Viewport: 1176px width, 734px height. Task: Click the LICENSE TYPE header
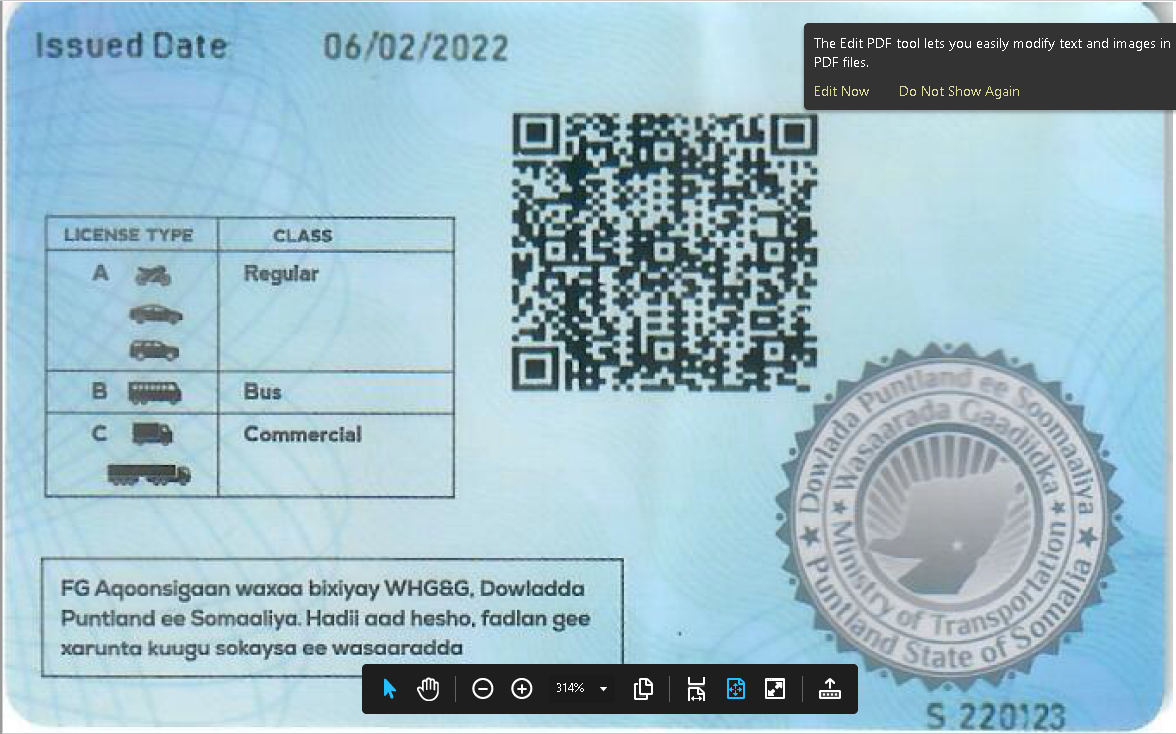(128, 235)
